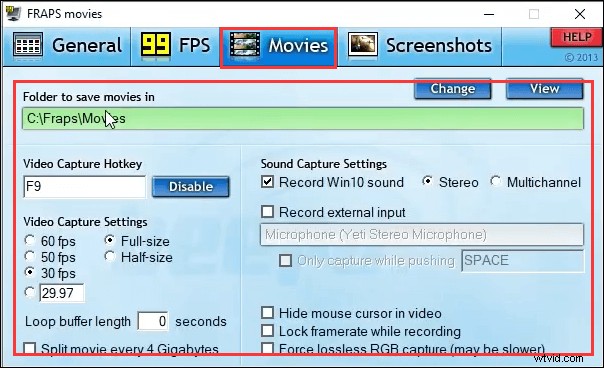Viewport: 604px width, 368px height.
Task: Select Multichannel sound capture
Action: [535, 182]
